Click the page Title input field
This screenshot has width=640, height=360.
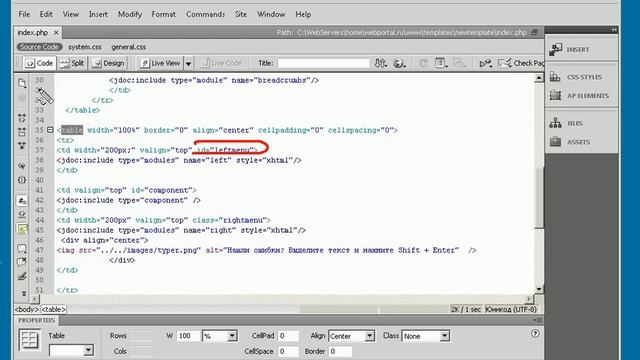(x=323, y=63)
